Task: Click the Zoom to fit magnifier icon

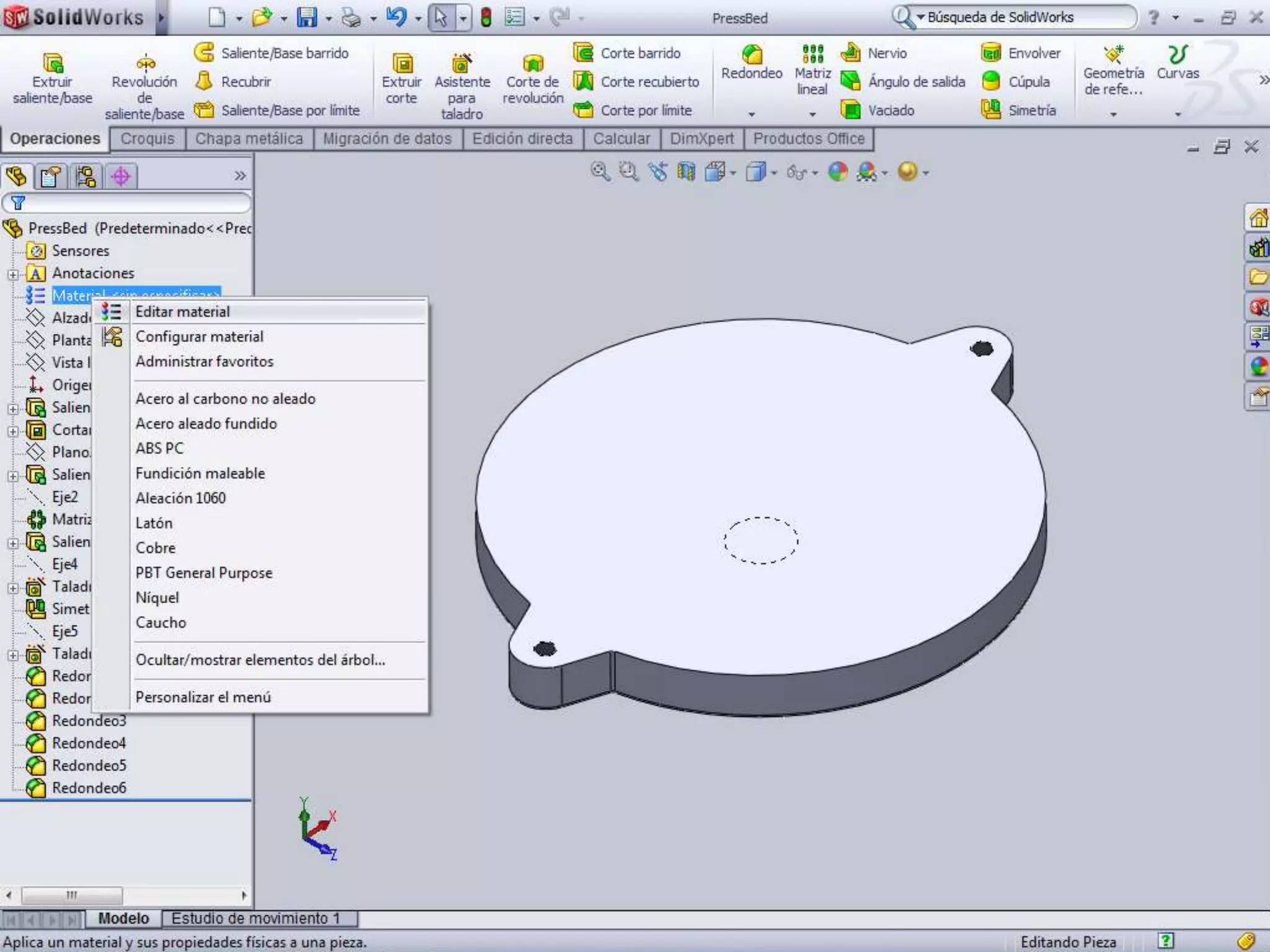Action: point(600,172)
